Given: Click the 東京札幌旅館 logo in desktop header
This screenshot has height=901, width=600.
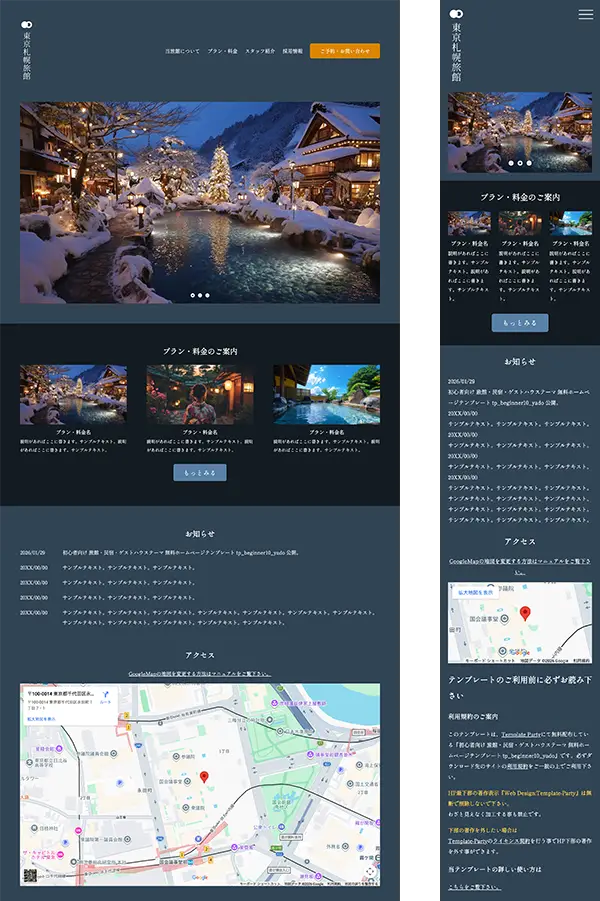Looking at the screenshot, I should click(27, 50).
